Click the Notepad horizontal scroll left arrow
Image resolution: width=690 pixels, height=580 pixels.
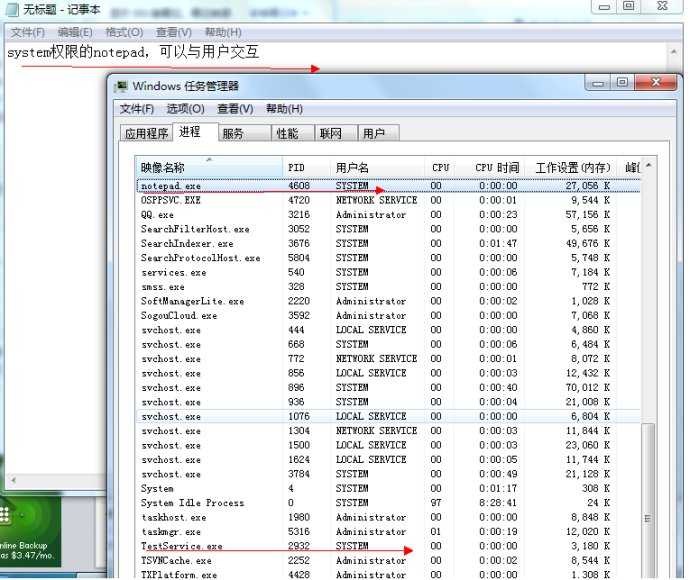point(14,480)
